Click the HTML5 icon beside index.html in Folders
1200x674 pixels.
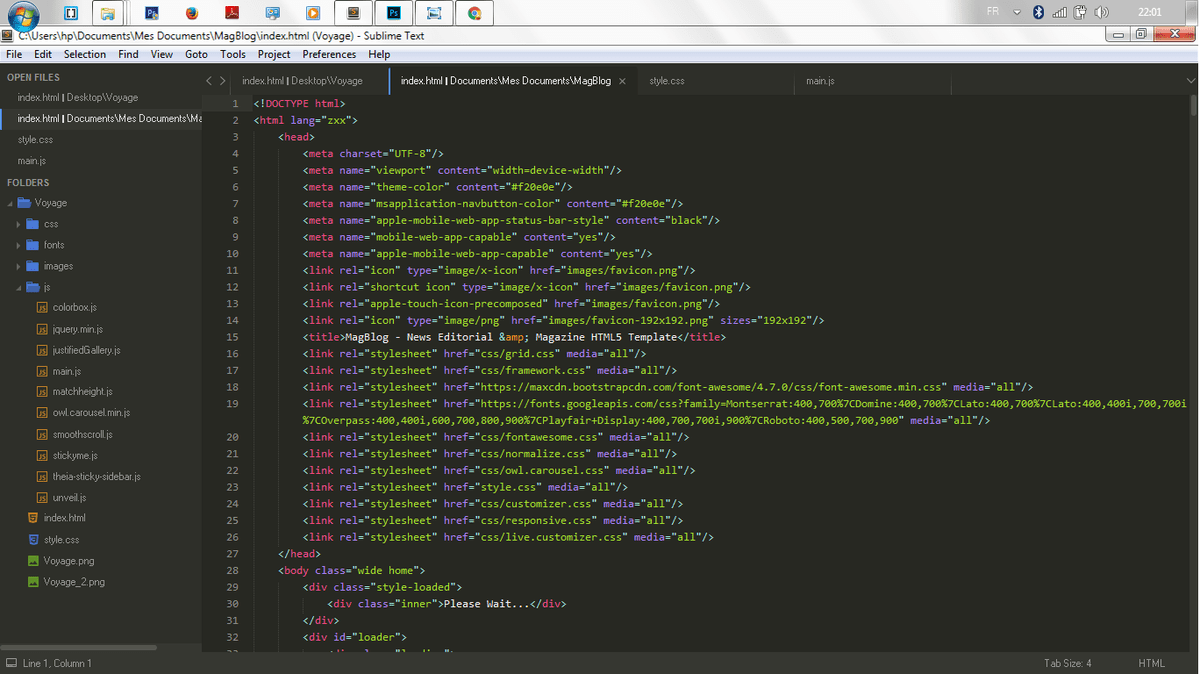[x=33, y=518]
